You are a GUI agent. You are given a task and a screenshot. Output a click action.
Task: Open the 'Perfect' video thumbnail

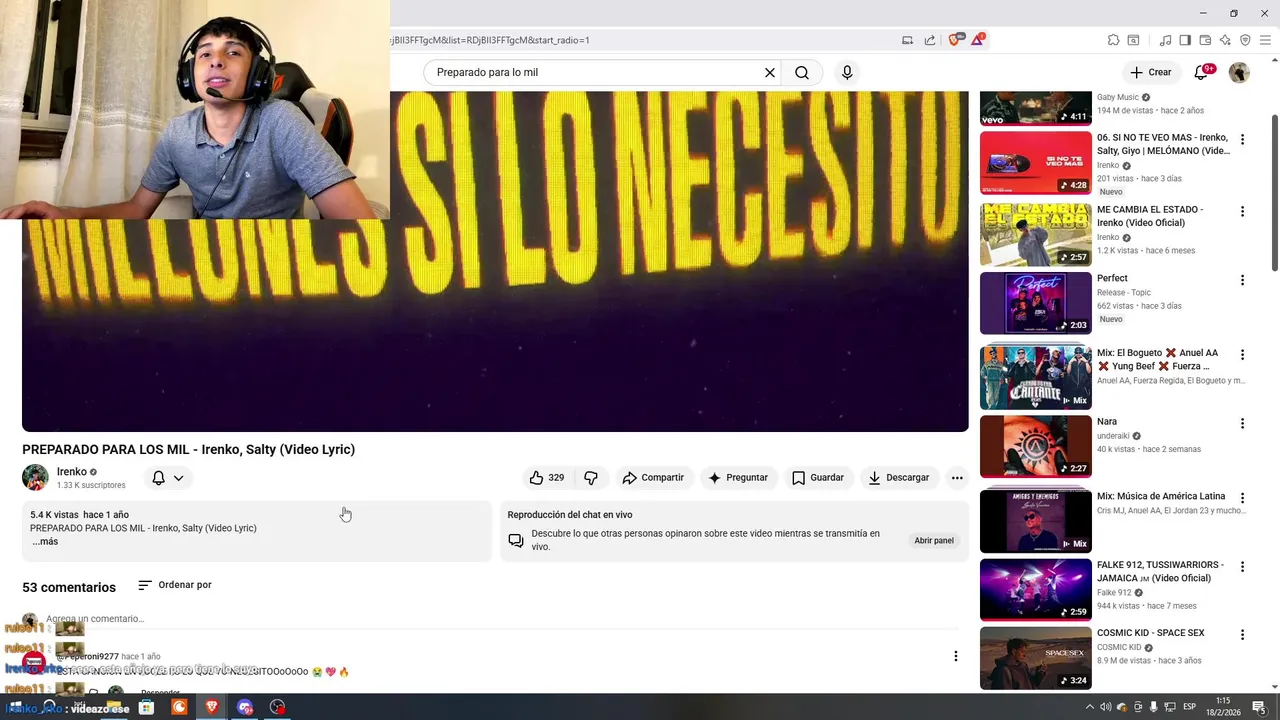click(x=1035, y=303)
